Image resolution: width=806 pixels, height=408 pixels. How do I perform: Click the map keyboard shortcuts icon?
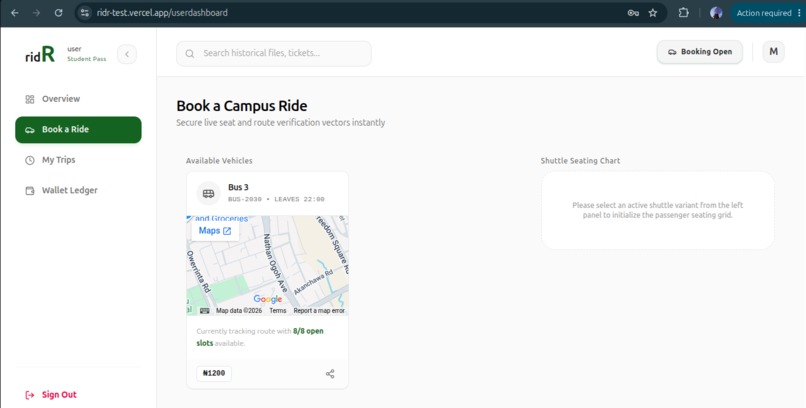coord(205,310)
